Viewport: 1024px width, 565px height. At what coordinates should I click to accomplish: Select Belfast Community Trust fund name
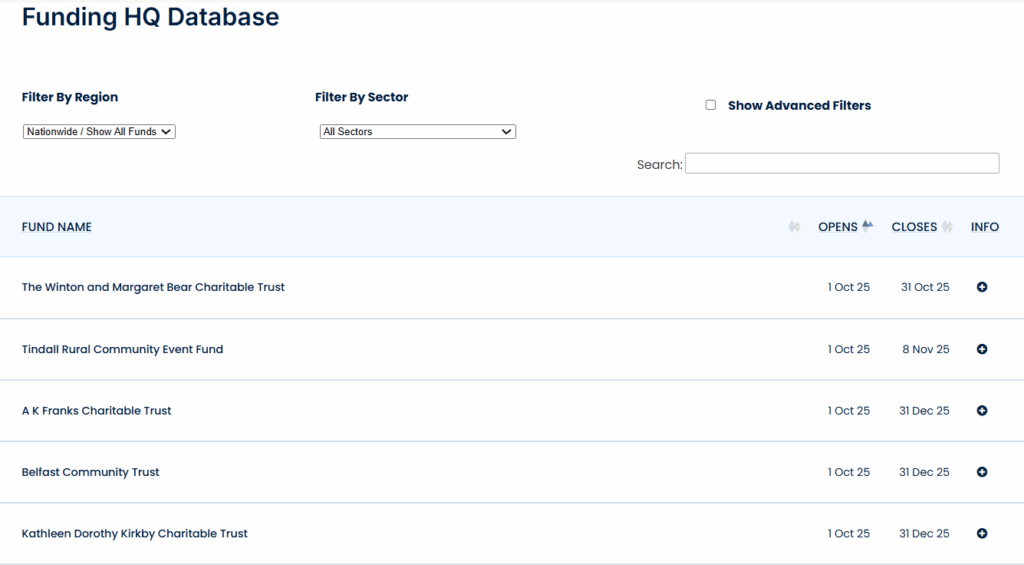pyautogui.click(x=90, y=472)
